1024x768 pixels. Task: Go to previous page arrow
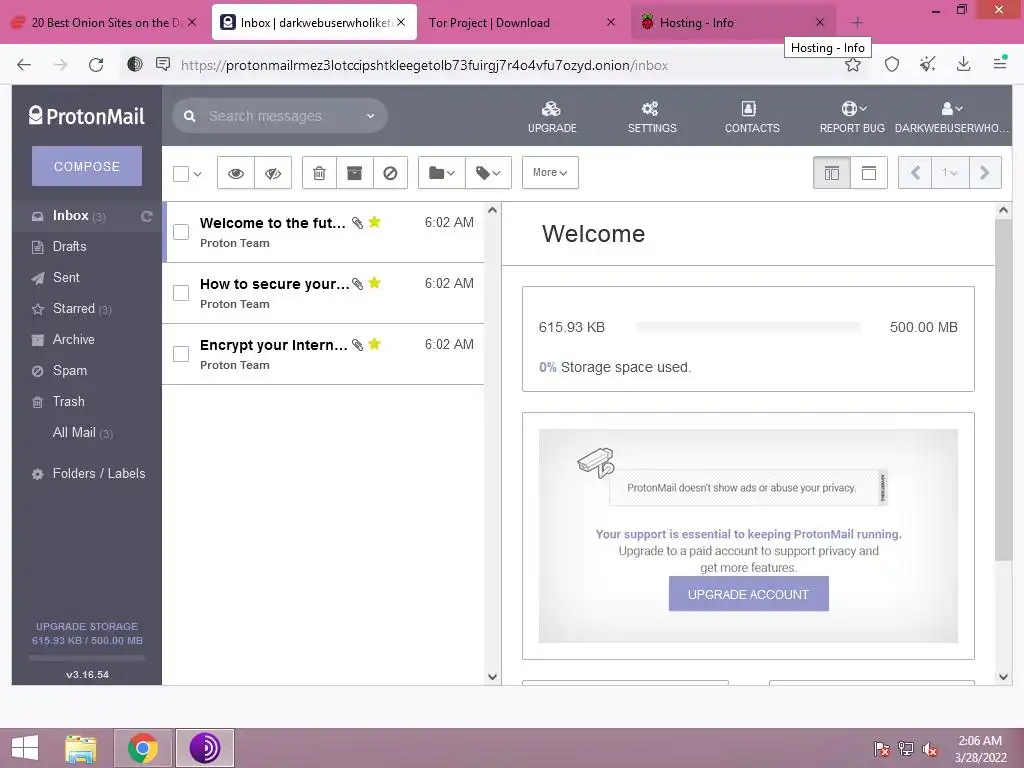pos(915,173)
